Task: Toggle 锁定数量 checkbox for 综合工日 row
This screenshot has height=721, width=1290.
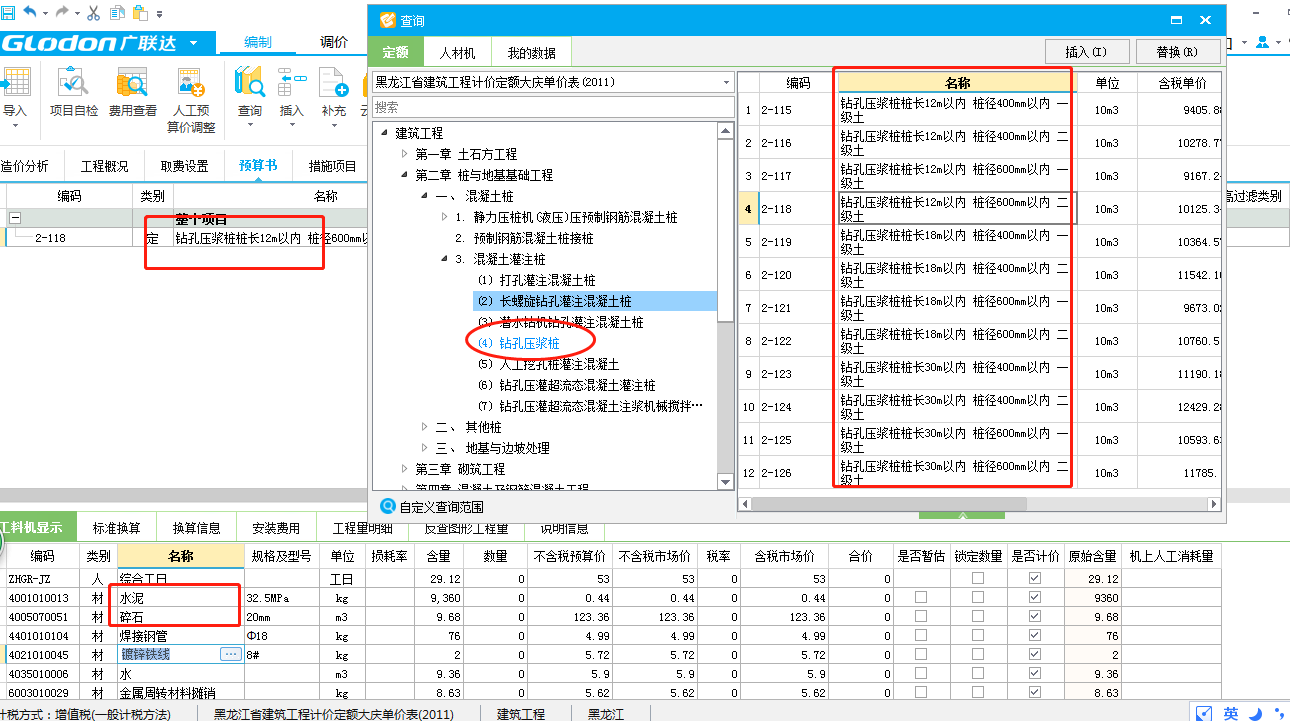Action: pyautogui.click(x=978, y=578)
